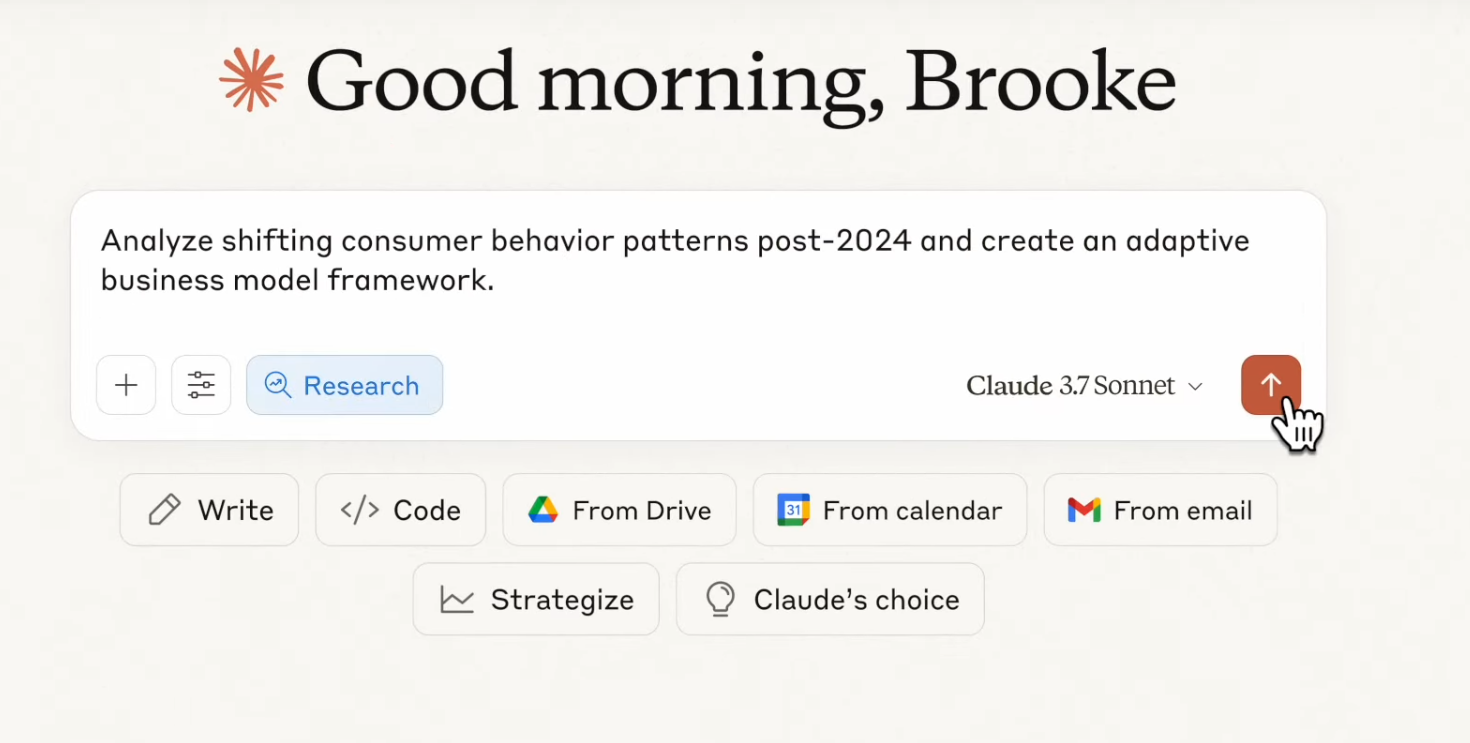
Task: Click the lightbulb icon beside Claude's choice
Action: click(x=720, y=599)
